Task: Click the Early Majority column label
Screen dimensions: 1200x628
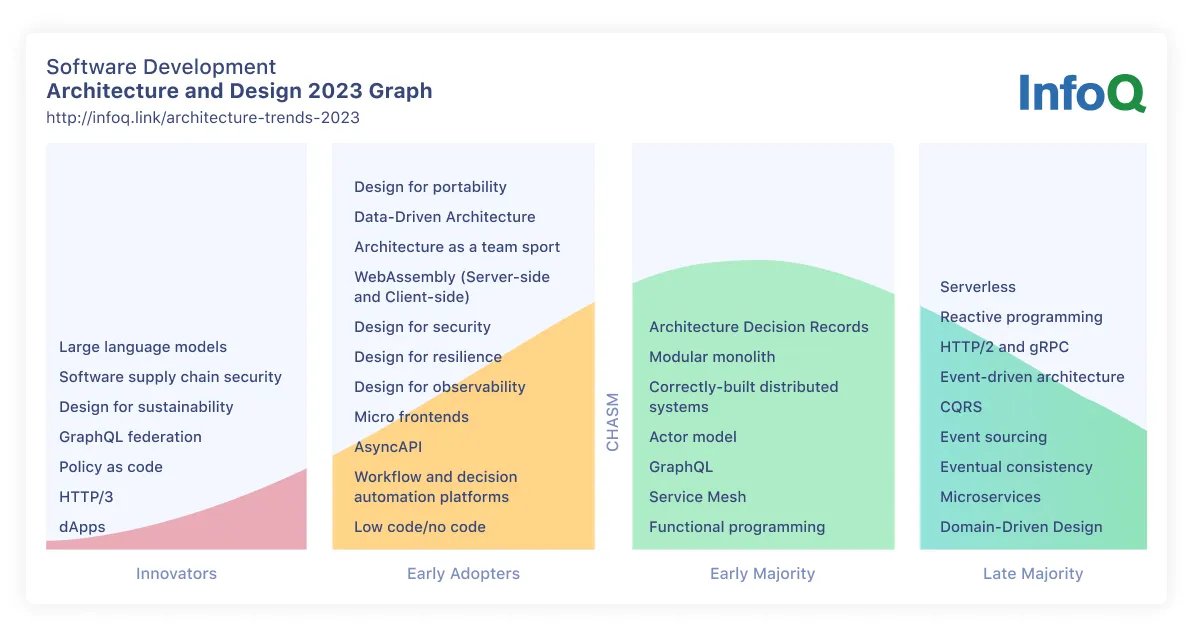Action: 762,574
